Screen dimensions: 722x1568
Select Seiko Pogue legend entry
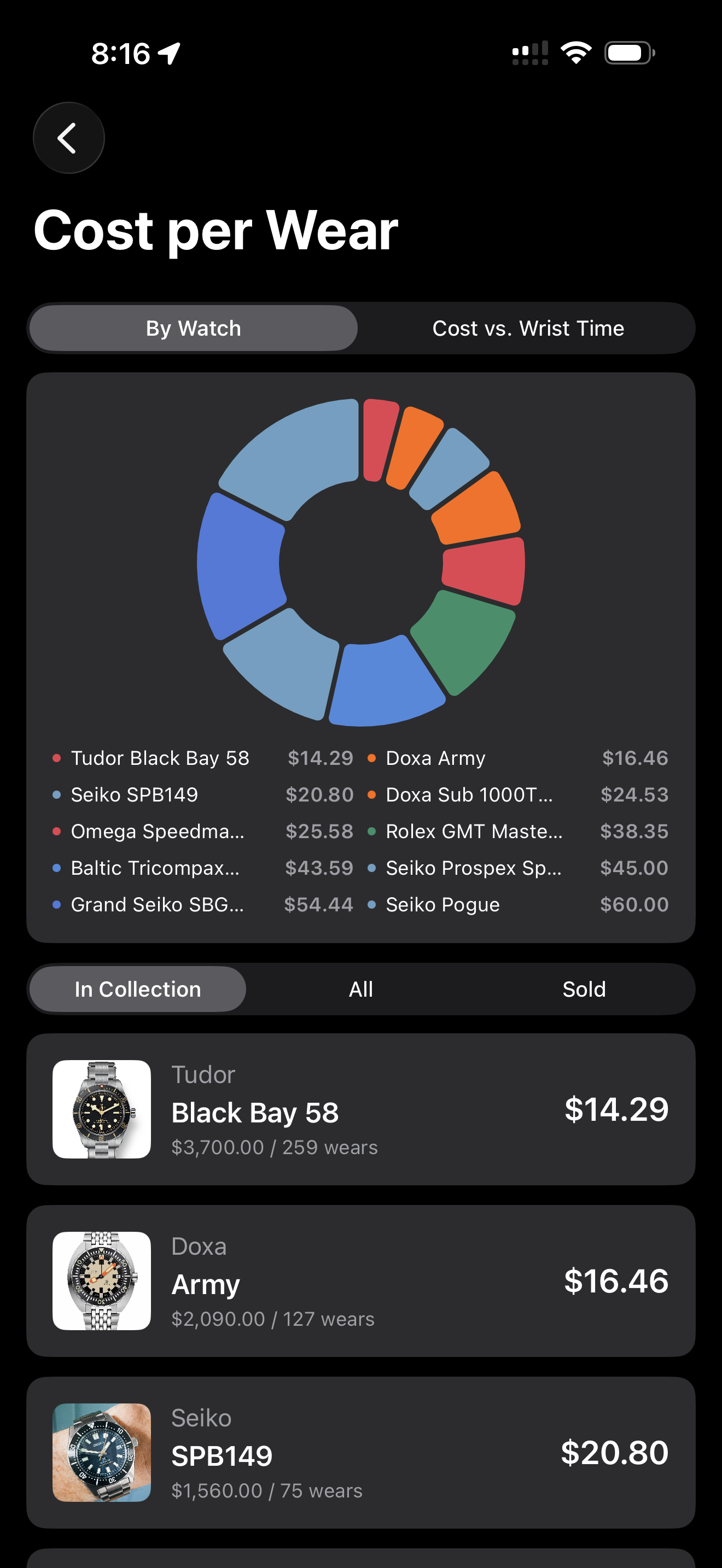[442, 904]
